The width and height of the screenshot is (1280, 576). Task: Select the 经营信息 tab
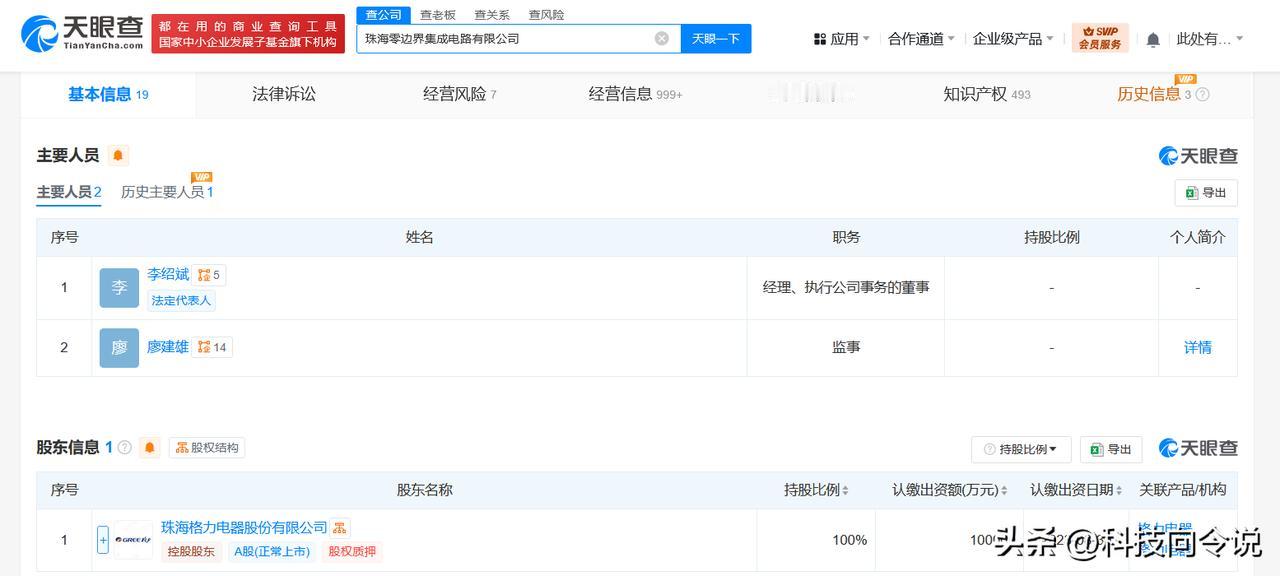point(635,94)
